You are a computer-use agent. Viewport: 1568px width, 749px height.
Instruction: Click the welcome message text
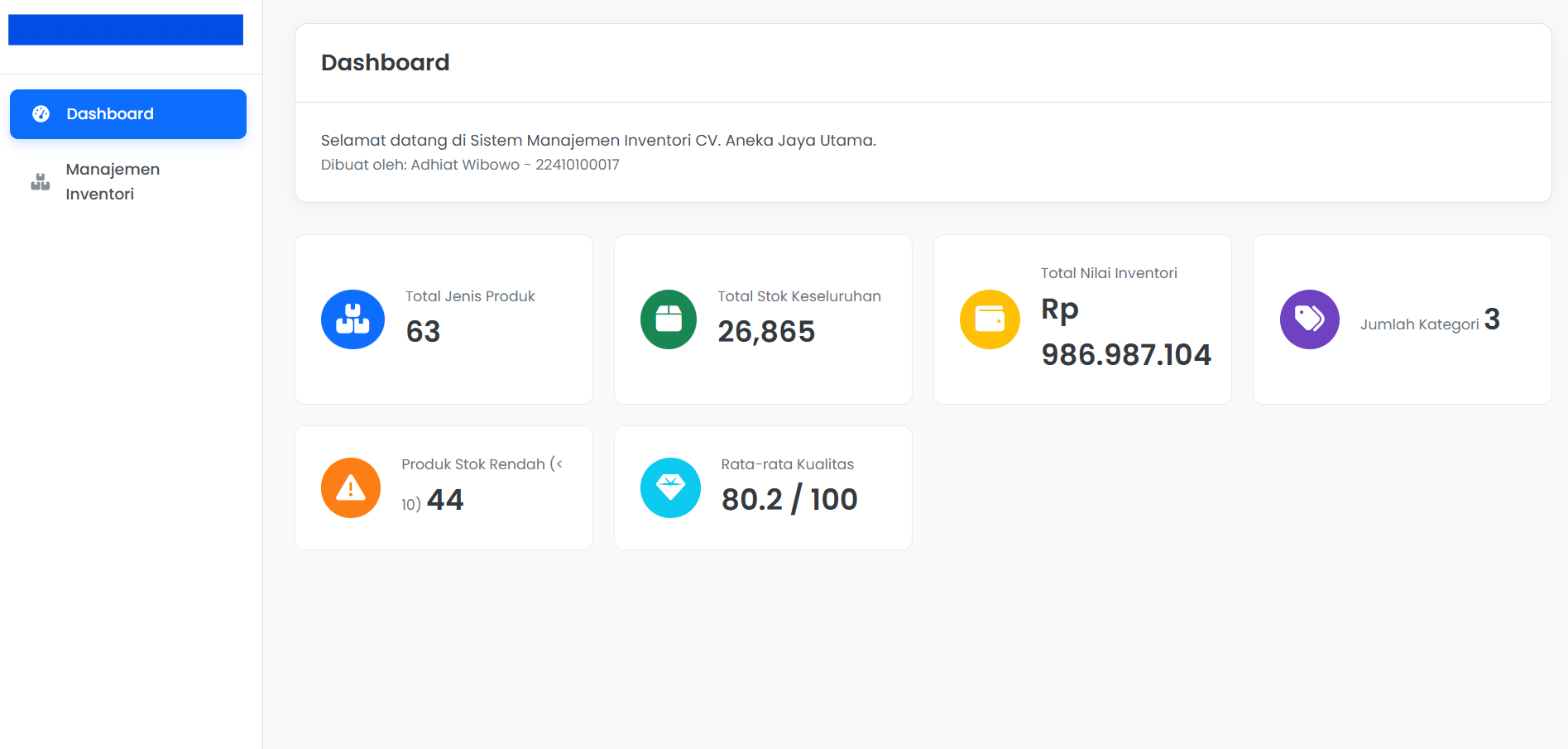point(597,140)
